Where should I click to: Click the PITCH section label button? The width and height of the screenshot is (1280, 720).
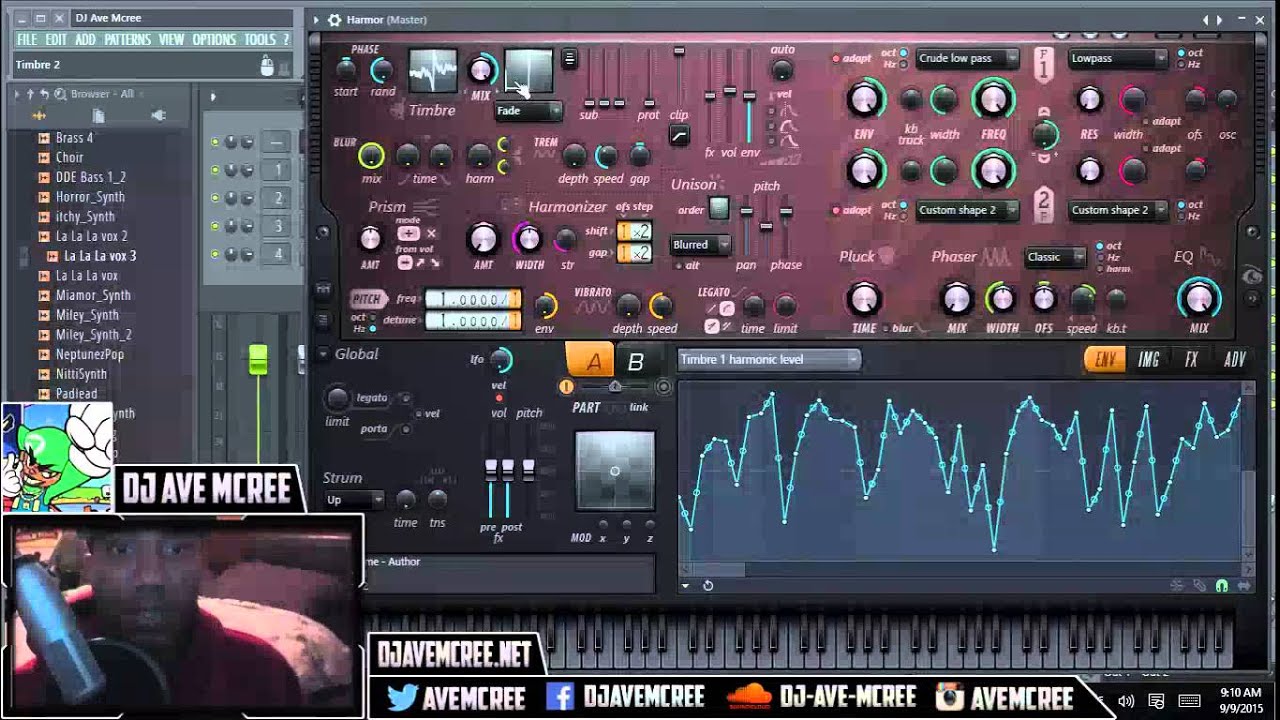coord(368,299)
